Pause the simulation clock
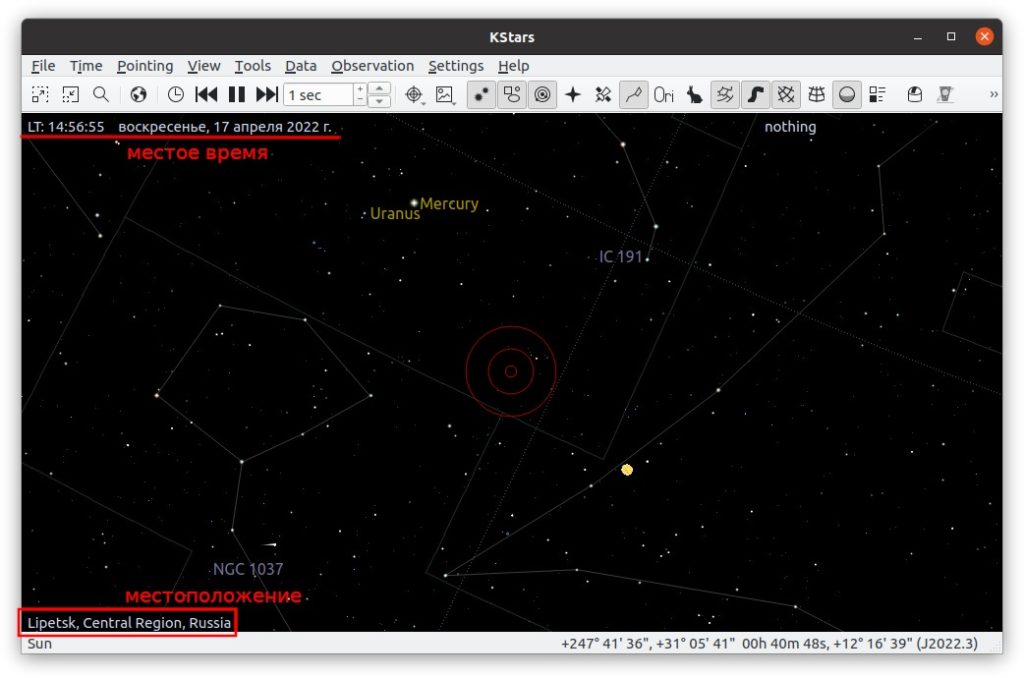This screenshot has width=1024, height=678. (236, 95)
